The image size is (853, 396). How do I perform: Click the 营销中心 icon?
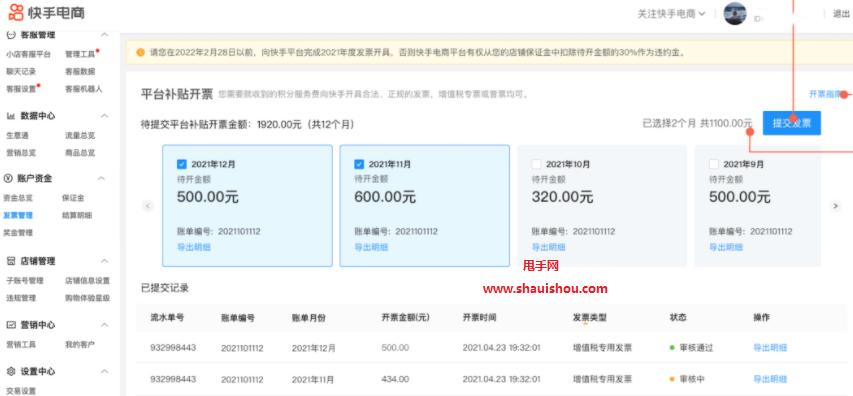pos(10,325)
